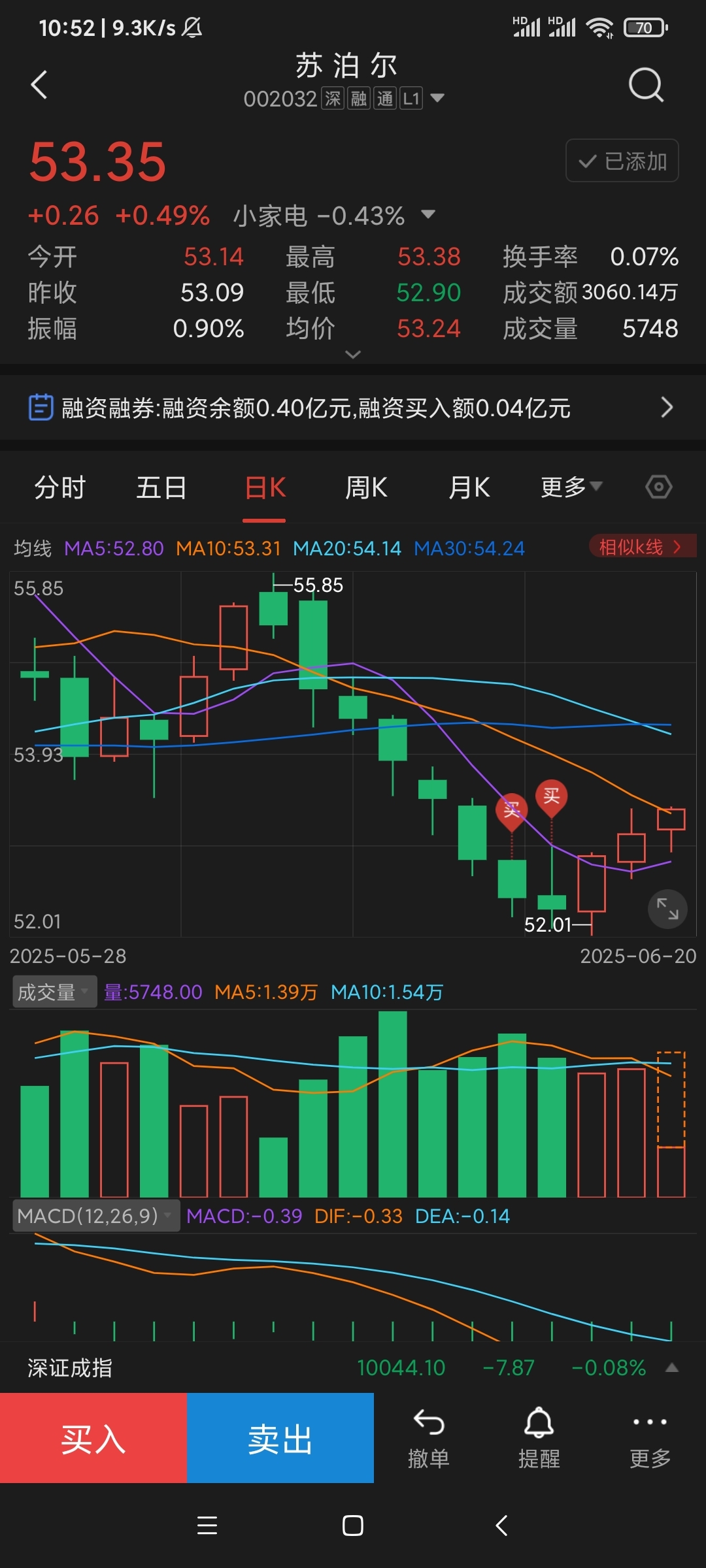Tap the MA5:52.80 average label

pos(114,548)
